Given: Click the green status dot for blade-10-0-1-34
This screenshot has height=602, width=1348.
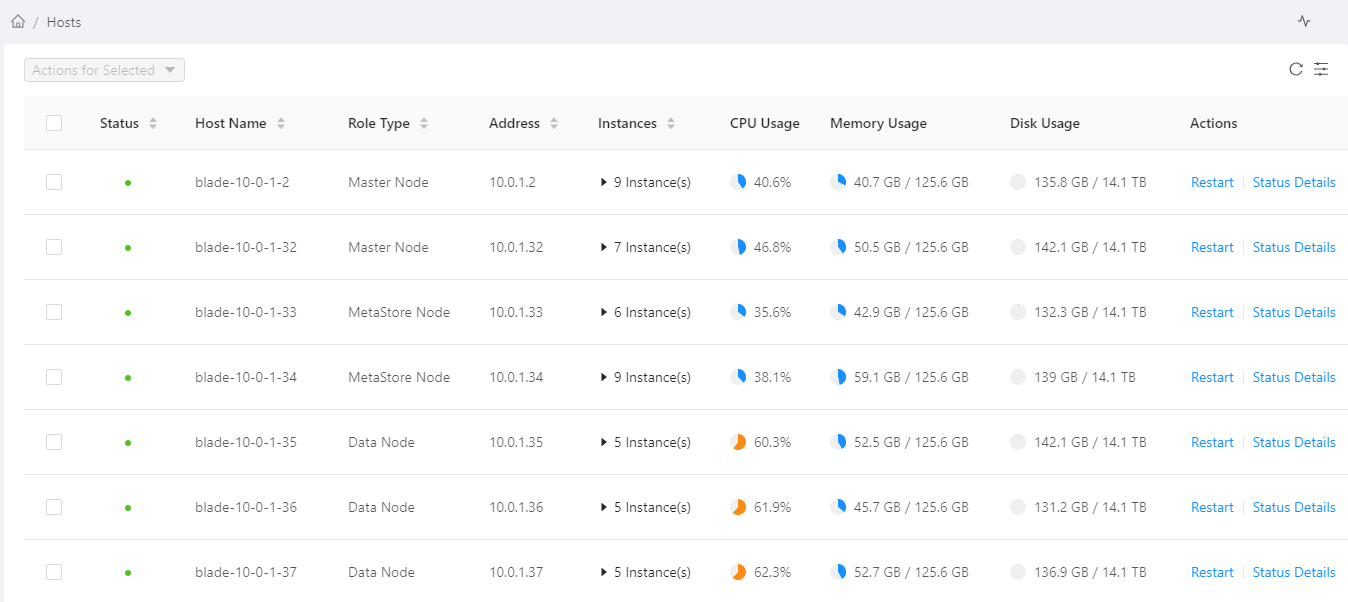Looking at the screenshot, I should point(127,377).
